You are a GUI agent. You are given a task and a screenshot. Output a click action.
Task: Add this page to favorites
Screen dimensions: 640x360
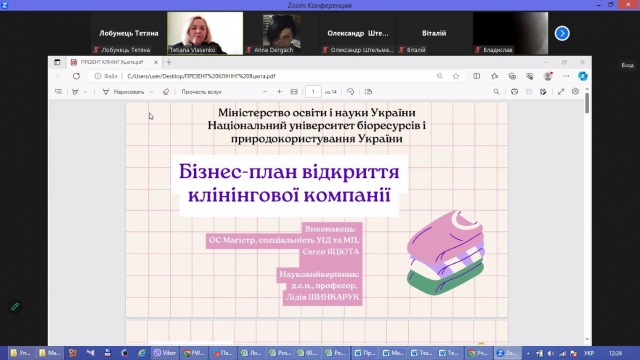point(456,76)
